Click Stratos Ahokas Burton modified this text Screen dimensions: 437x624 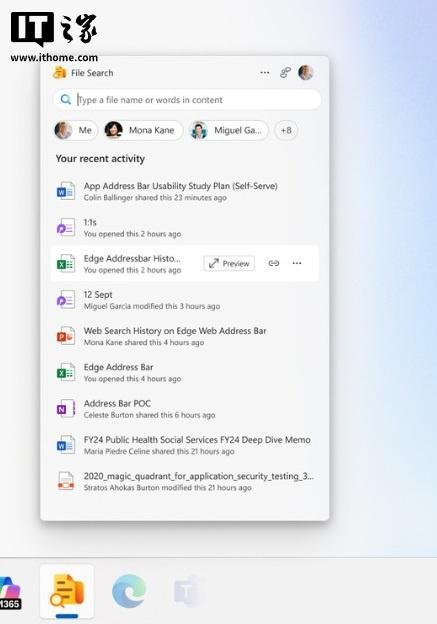click(x=168, y=488)
